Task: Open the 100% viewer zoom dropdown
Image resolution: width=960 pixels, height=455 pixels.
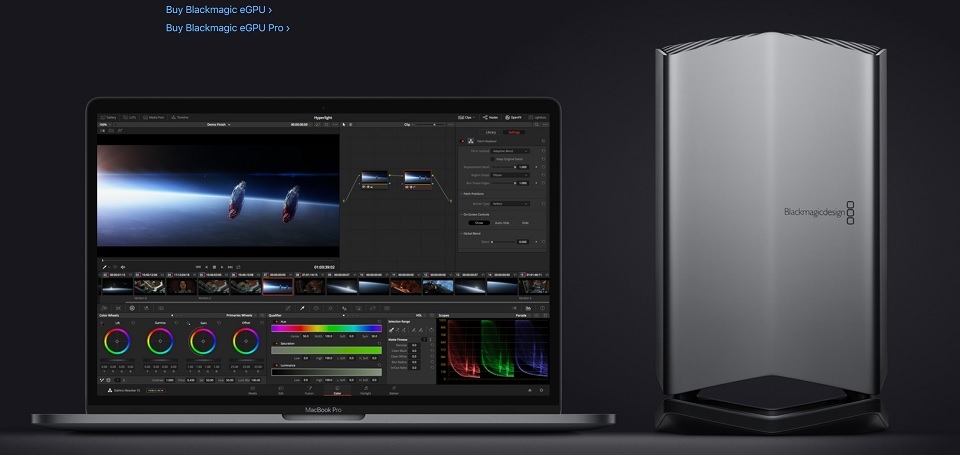Action: point(107,124)
